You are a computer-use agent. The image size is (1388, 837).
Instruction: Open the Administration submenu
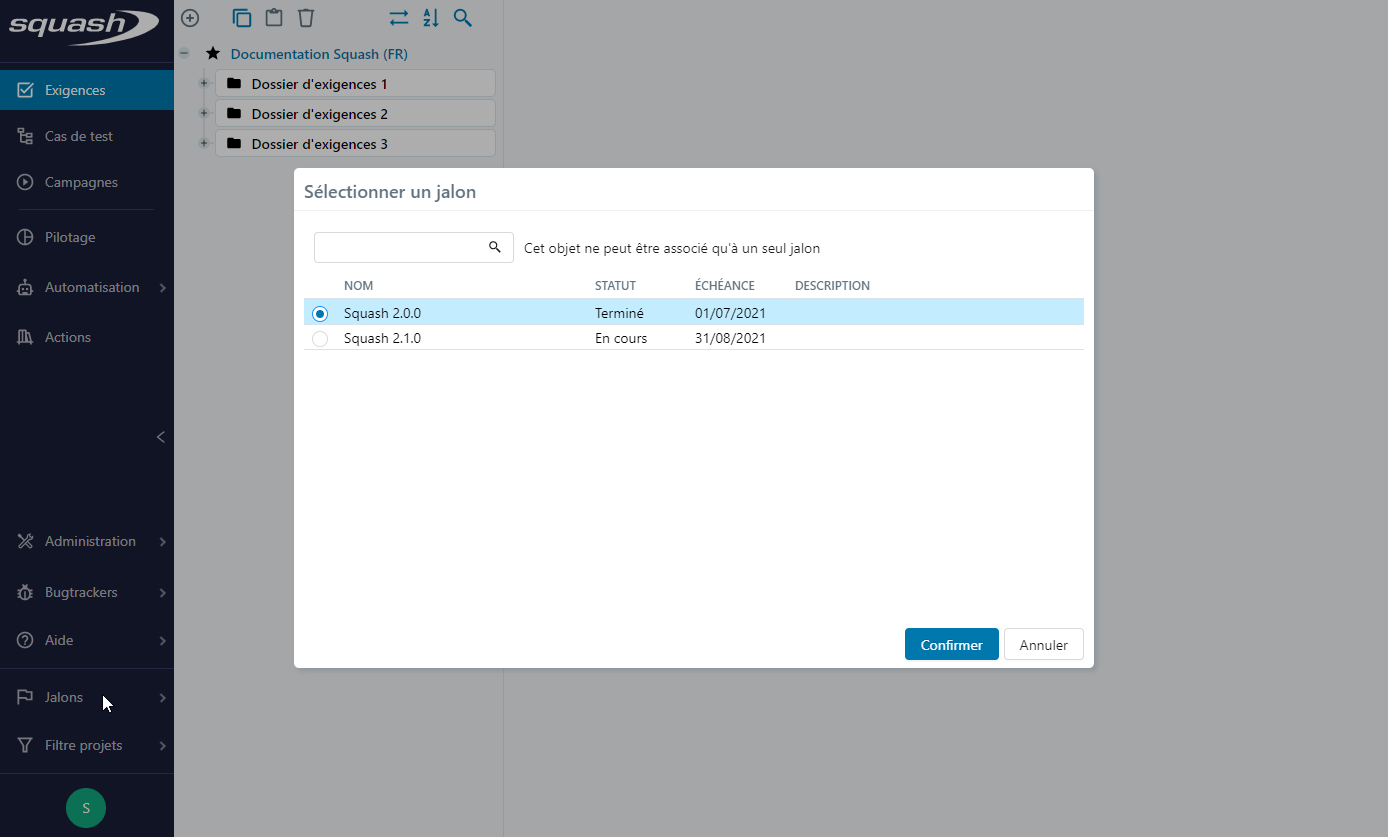(x=90, y=541)
